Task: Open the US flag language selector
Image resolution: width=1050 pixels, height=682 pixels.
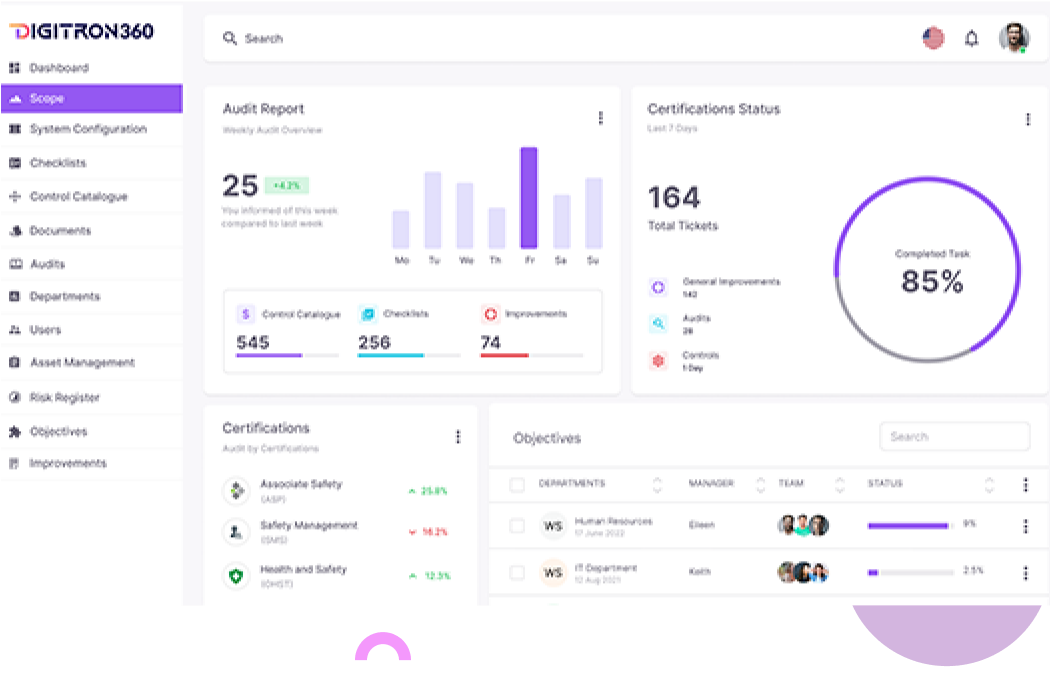Action: coord(933,39)
